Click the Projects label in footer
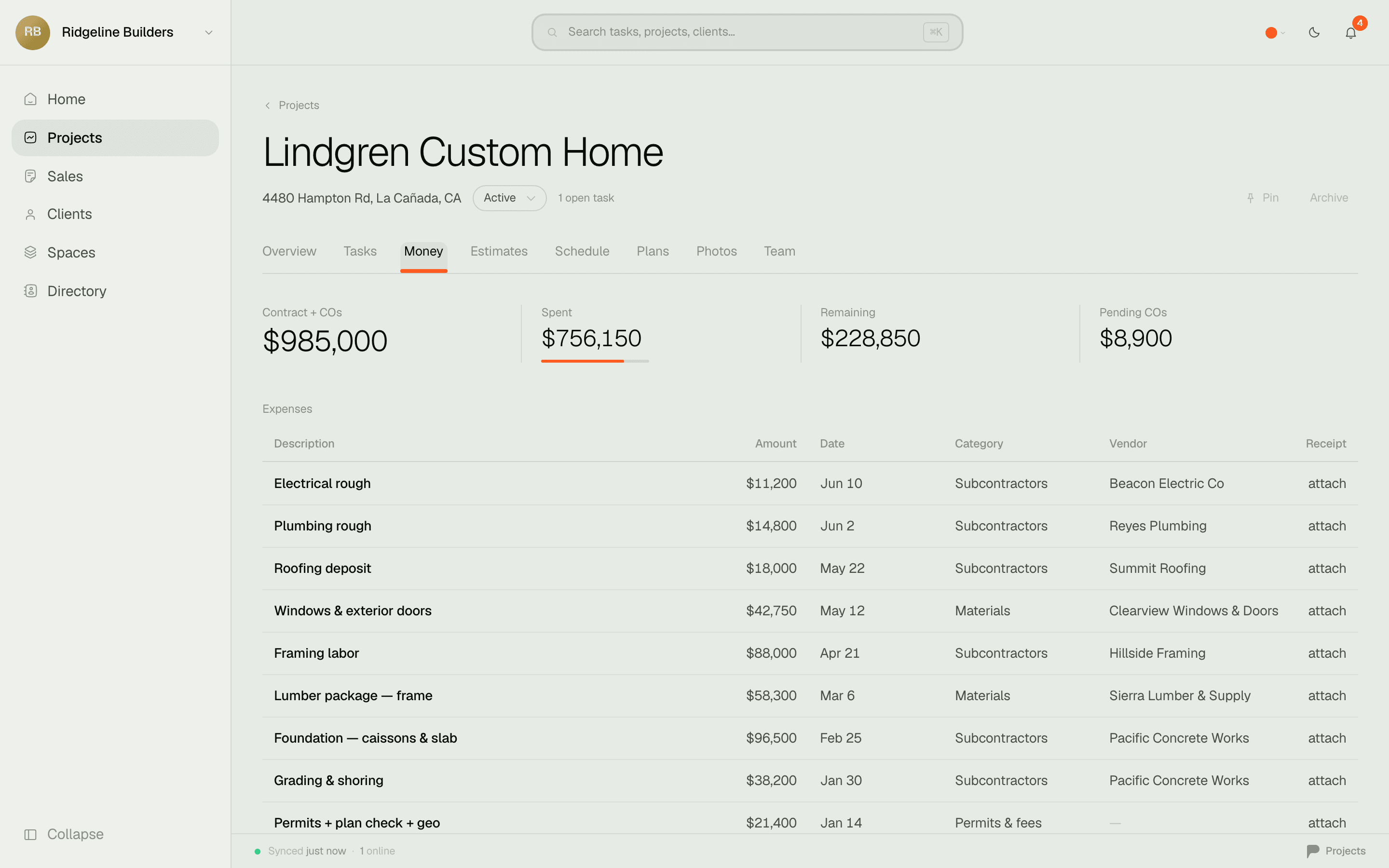The image size is (1389, 868). tap(1346, 851)
